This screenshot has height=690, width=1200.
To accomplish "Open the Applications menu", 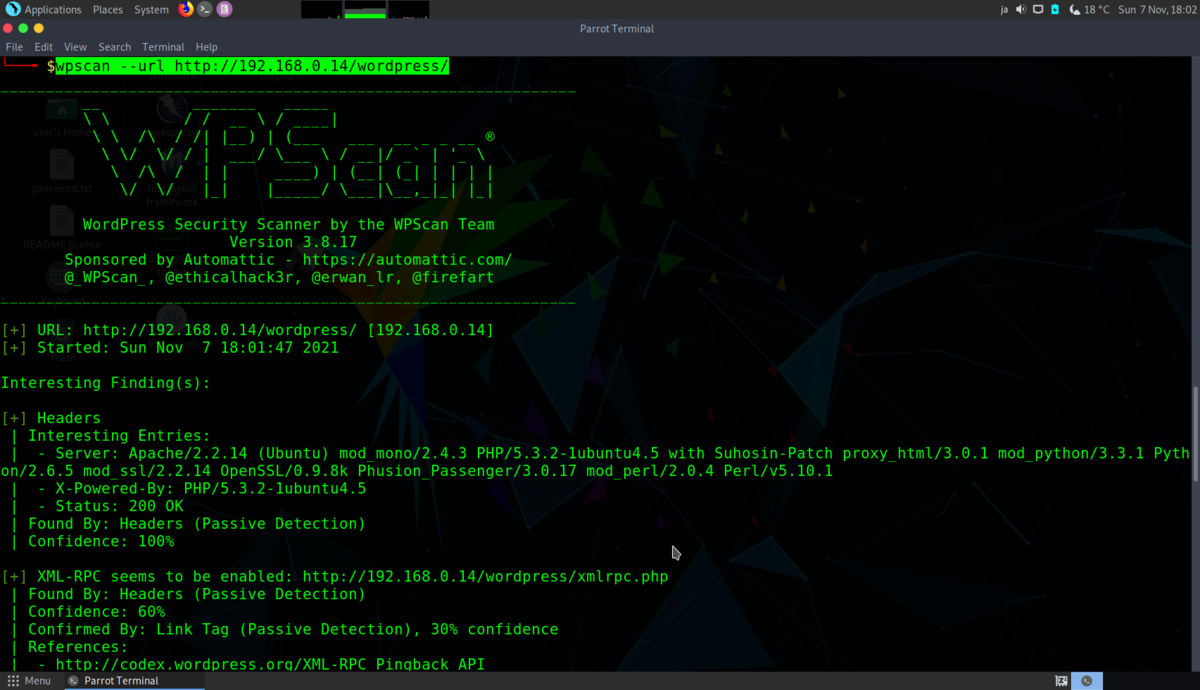I will 53,9.
